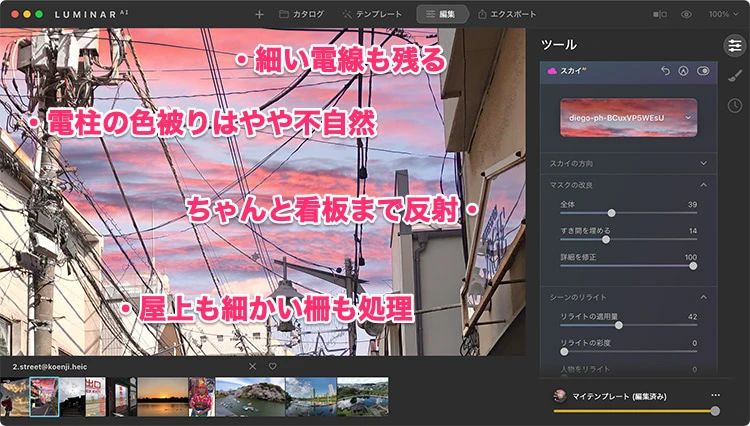Open the sky selection dropdown diego-ph-BCuxVP5WEsU

click(x=628, y=117)
